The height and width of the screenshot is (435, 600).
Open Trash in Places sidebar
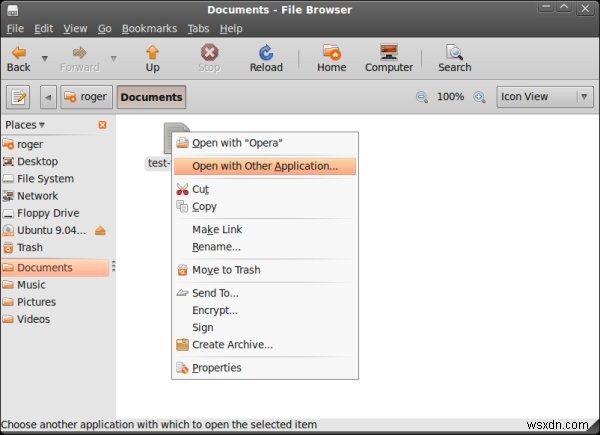tap(55, 248)
